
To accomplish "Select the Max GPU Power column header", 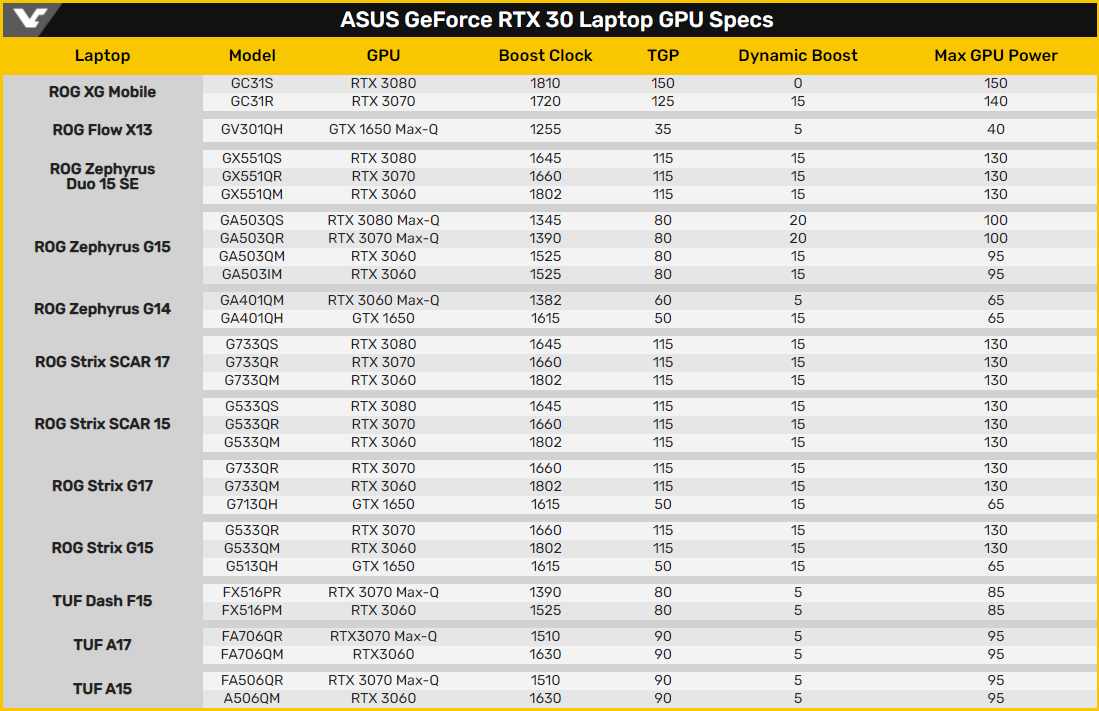I will pos(995,55).
